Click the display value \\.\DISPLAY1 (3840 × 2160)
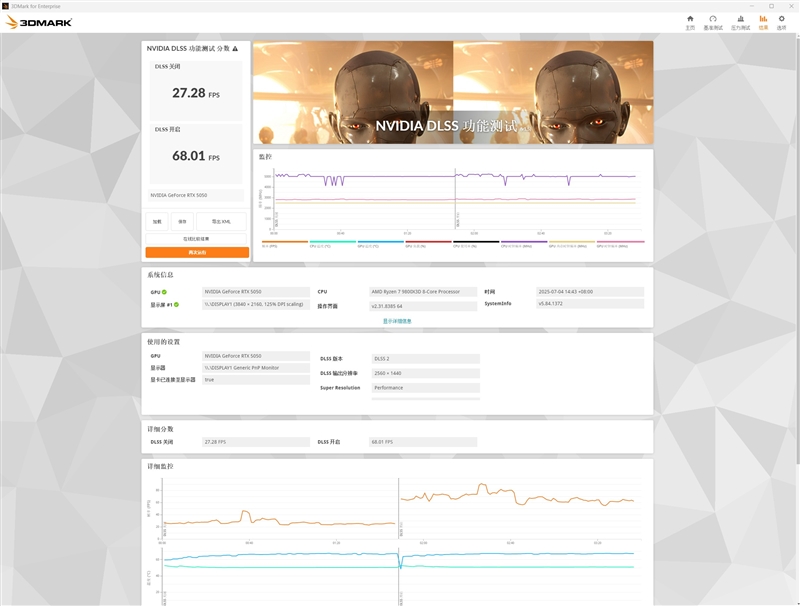 pyautogui.click(x=256, y=305)
